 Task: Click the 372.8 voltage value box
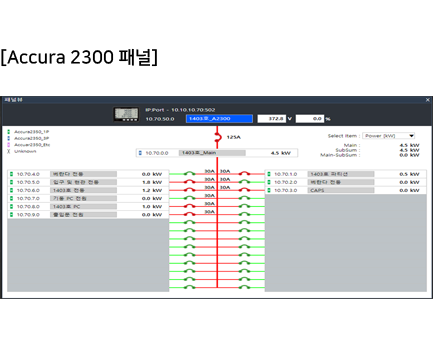point(271,119)
